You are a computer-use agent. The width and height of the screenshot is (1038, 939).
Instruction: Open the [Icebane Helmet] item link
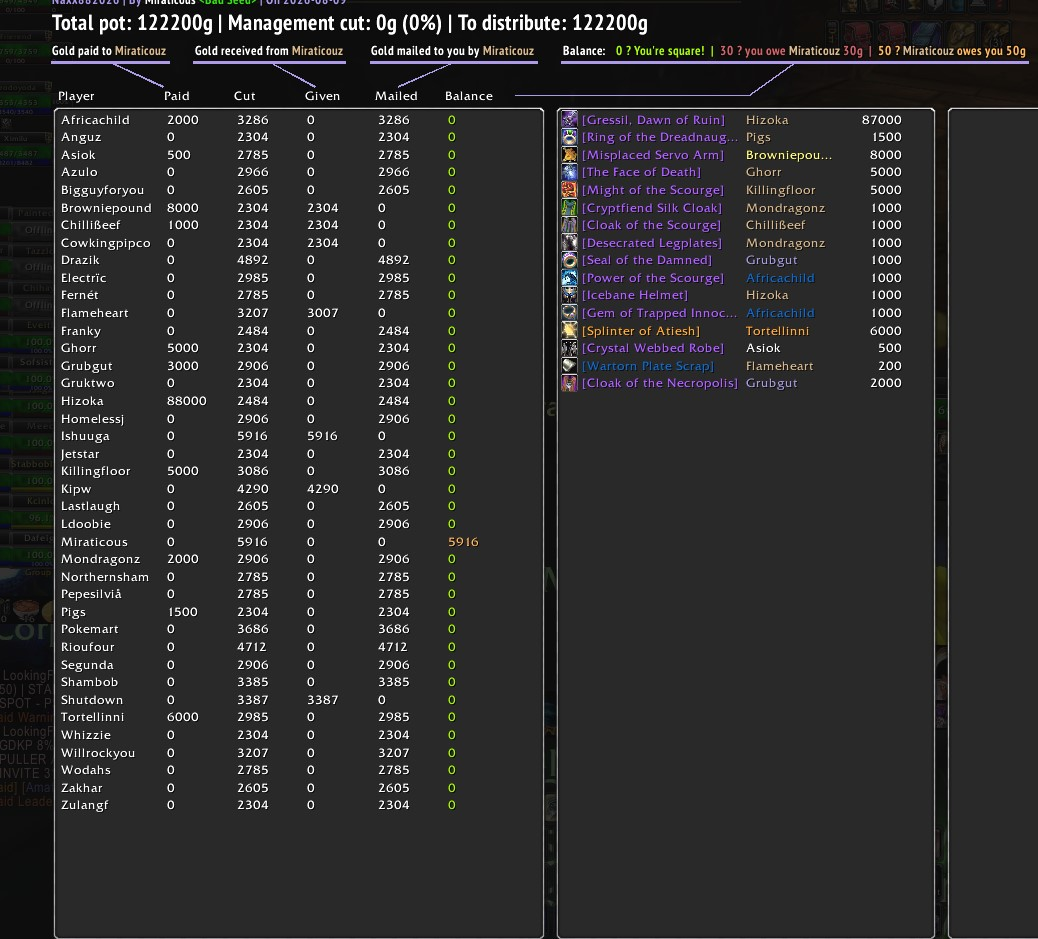tap(635, 295)
